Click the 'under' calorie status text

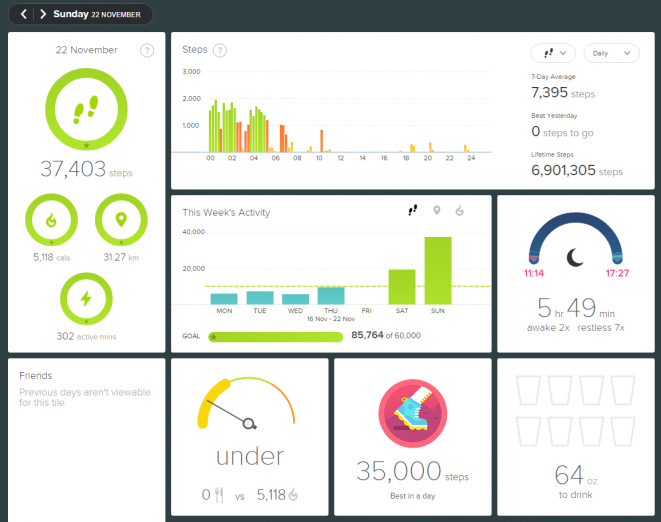[x=250, y=457]
